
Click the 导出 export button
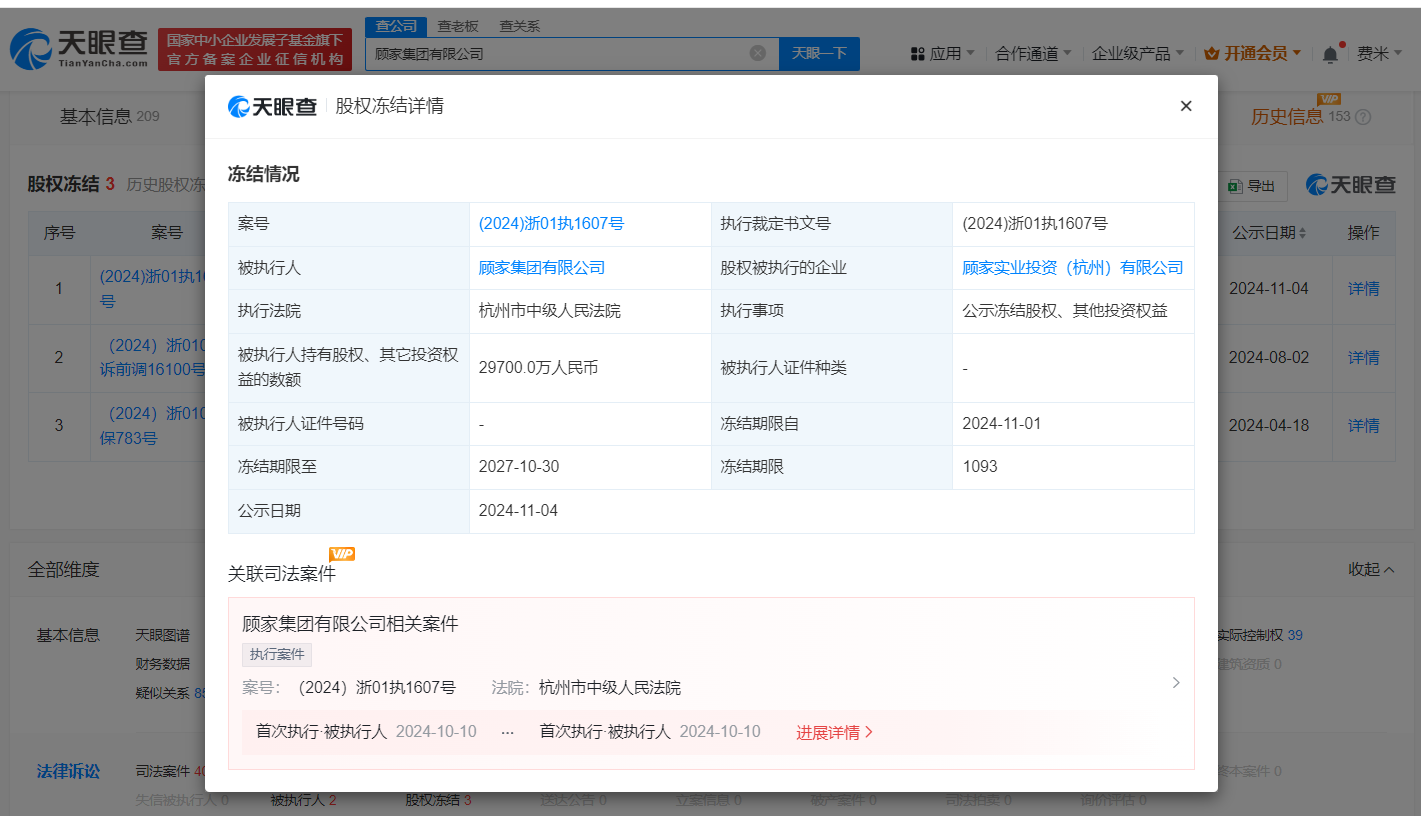tap(1252, 186)
